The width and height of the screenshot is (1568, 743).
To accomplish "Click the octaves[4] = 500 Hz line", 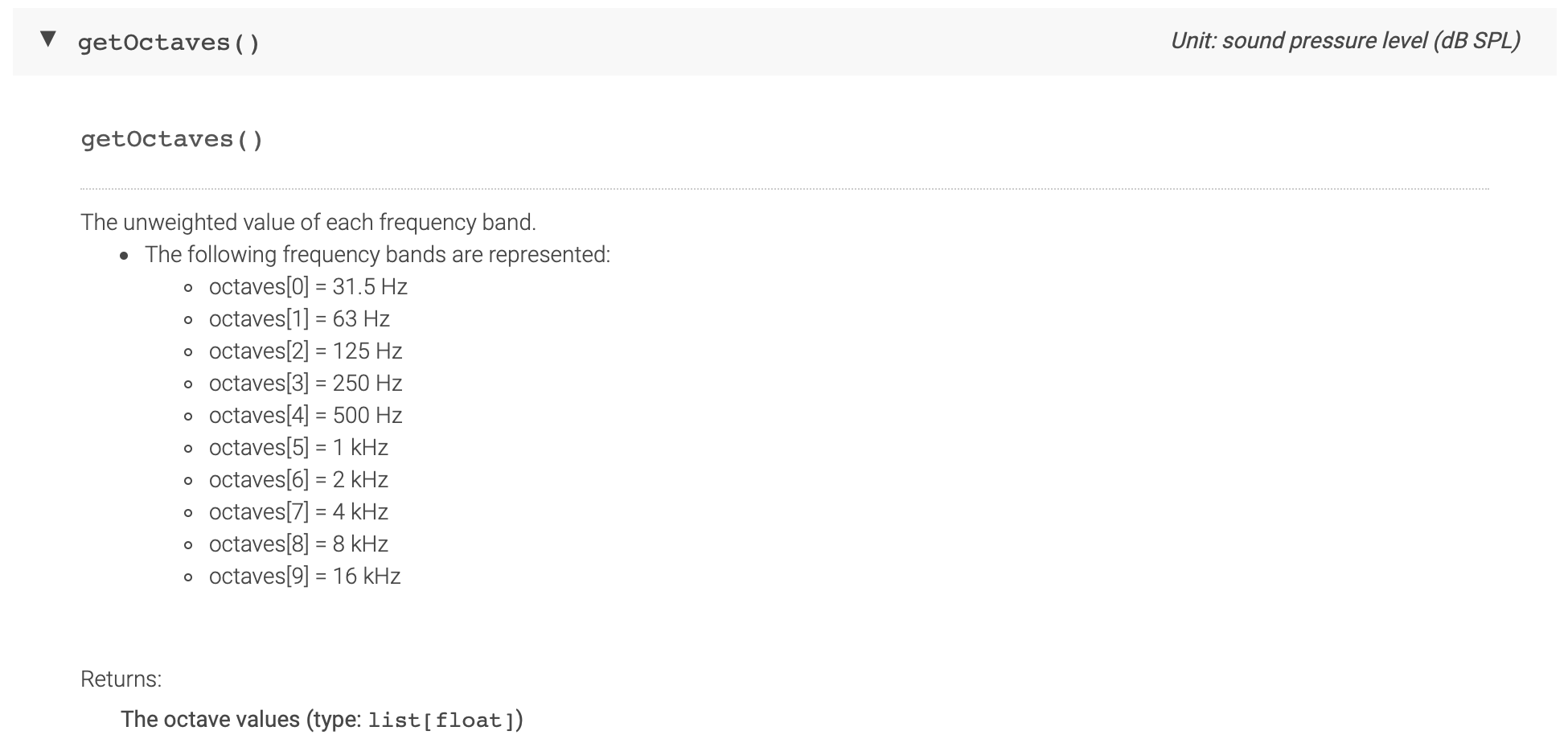I will 306,415.
